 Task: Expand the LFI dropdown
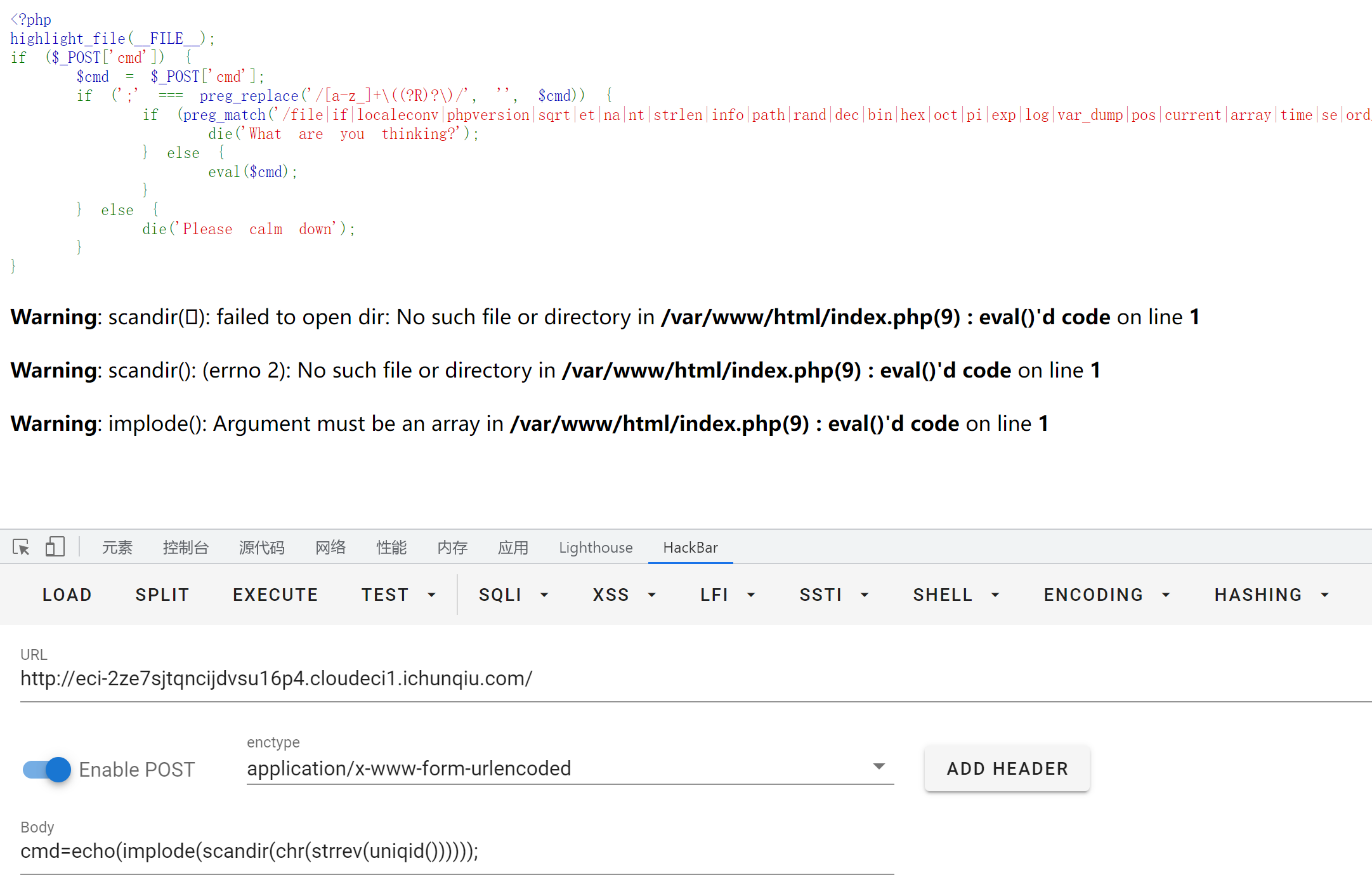pos(727,595)
